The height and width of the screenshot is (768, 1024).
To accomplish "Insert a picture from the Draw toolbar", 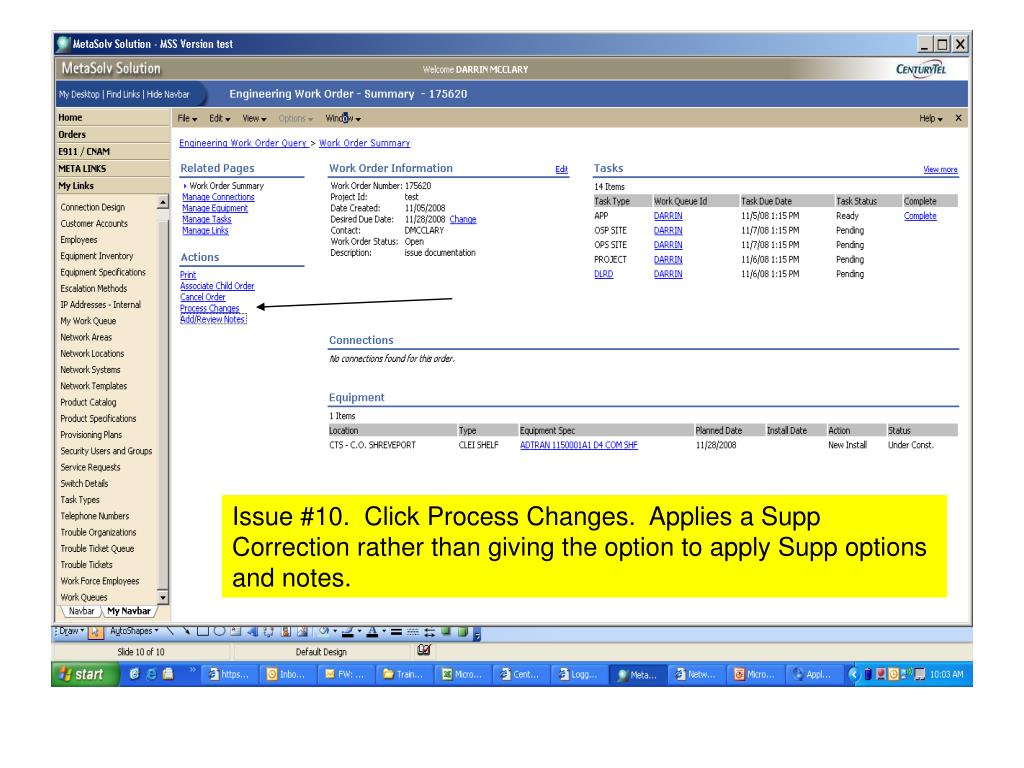I will click(x=302, y=632).
